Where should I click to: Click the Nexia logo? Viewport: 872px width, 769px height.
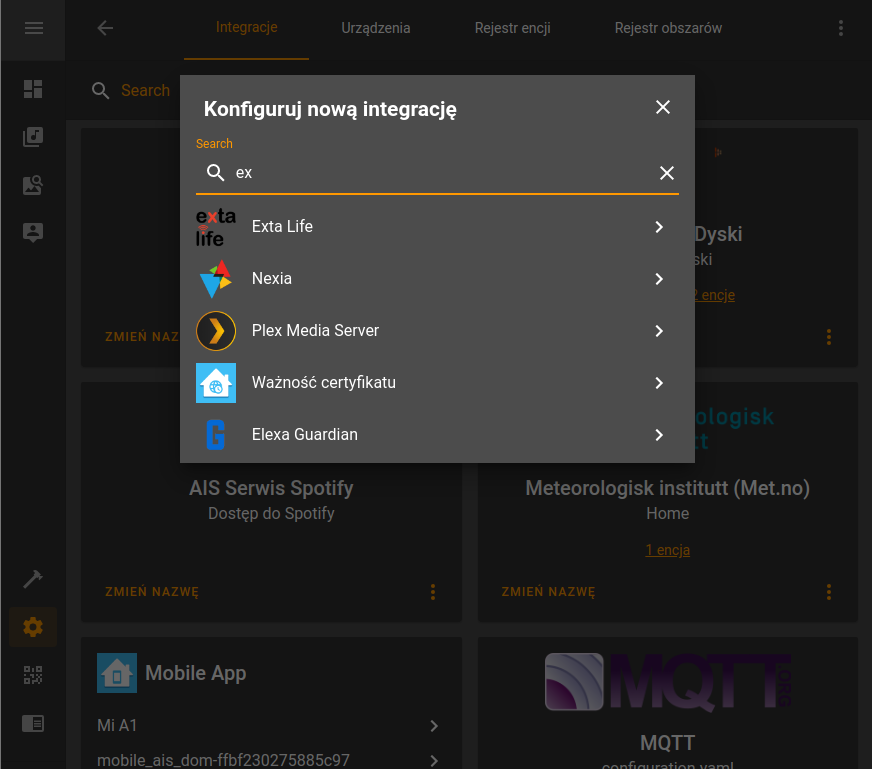coord(216,279)
